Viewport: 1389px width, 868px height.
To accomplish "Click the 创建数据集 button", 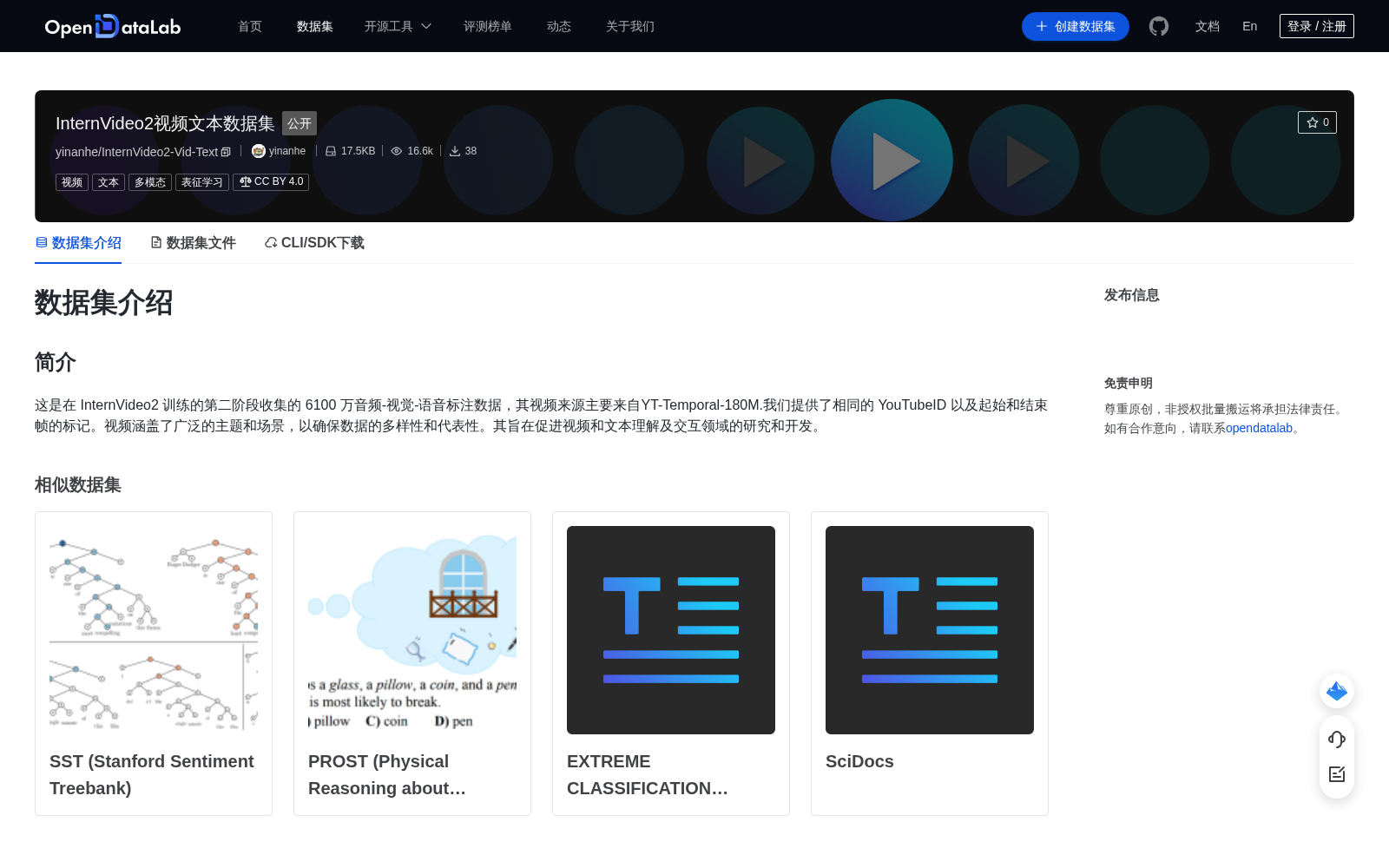I will [1076, 26].
